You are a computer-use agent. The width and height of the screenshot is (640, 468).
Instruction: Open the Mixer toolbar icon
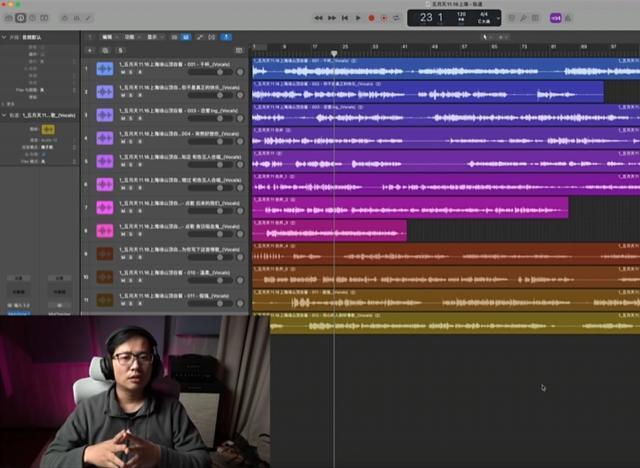[77, 18]
